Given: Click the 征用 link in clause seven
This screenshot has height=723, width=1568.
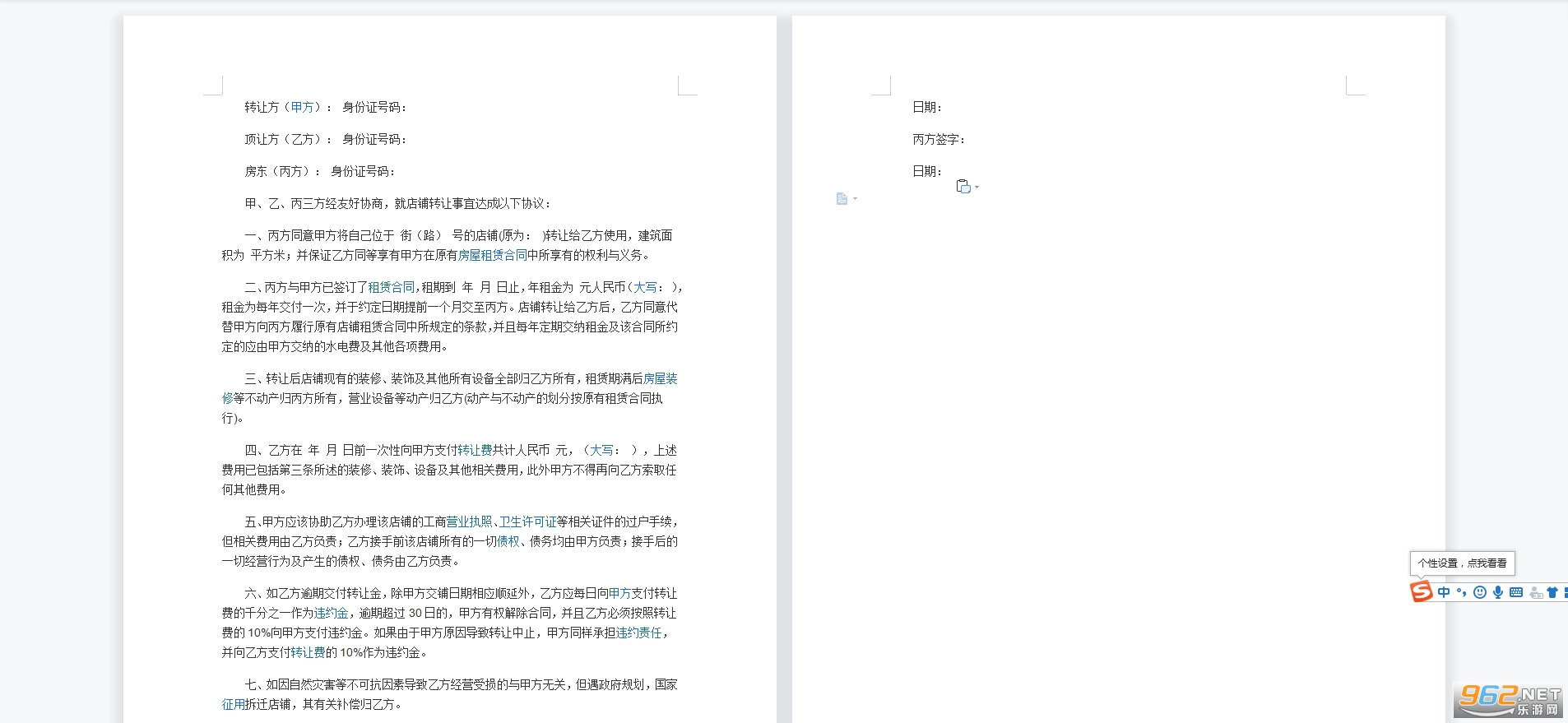Looking at the screenshot, I should click(233, 704).
